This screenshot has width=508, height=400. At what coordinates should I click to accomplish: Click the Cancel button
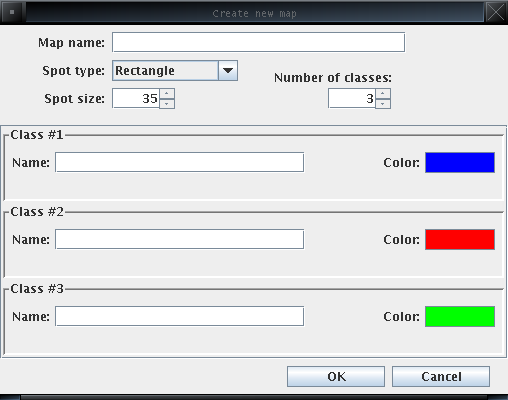click(x=441, y=377)
